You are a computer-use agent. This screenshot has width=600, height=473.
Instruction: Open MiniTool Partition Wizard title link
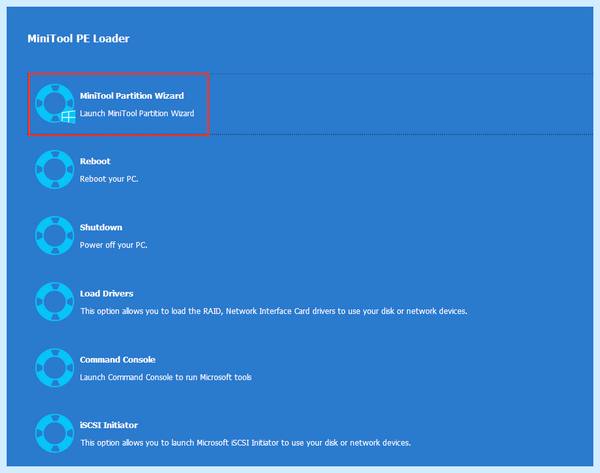point(132,96)
